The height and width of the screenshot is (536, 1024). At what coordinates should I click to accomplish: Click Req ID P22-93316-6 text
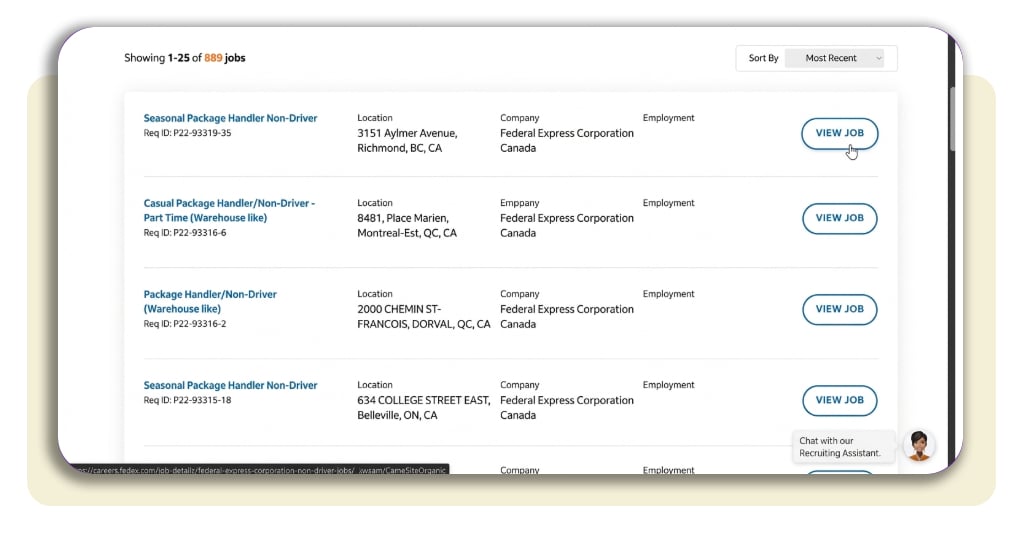[x=185, y=233]
